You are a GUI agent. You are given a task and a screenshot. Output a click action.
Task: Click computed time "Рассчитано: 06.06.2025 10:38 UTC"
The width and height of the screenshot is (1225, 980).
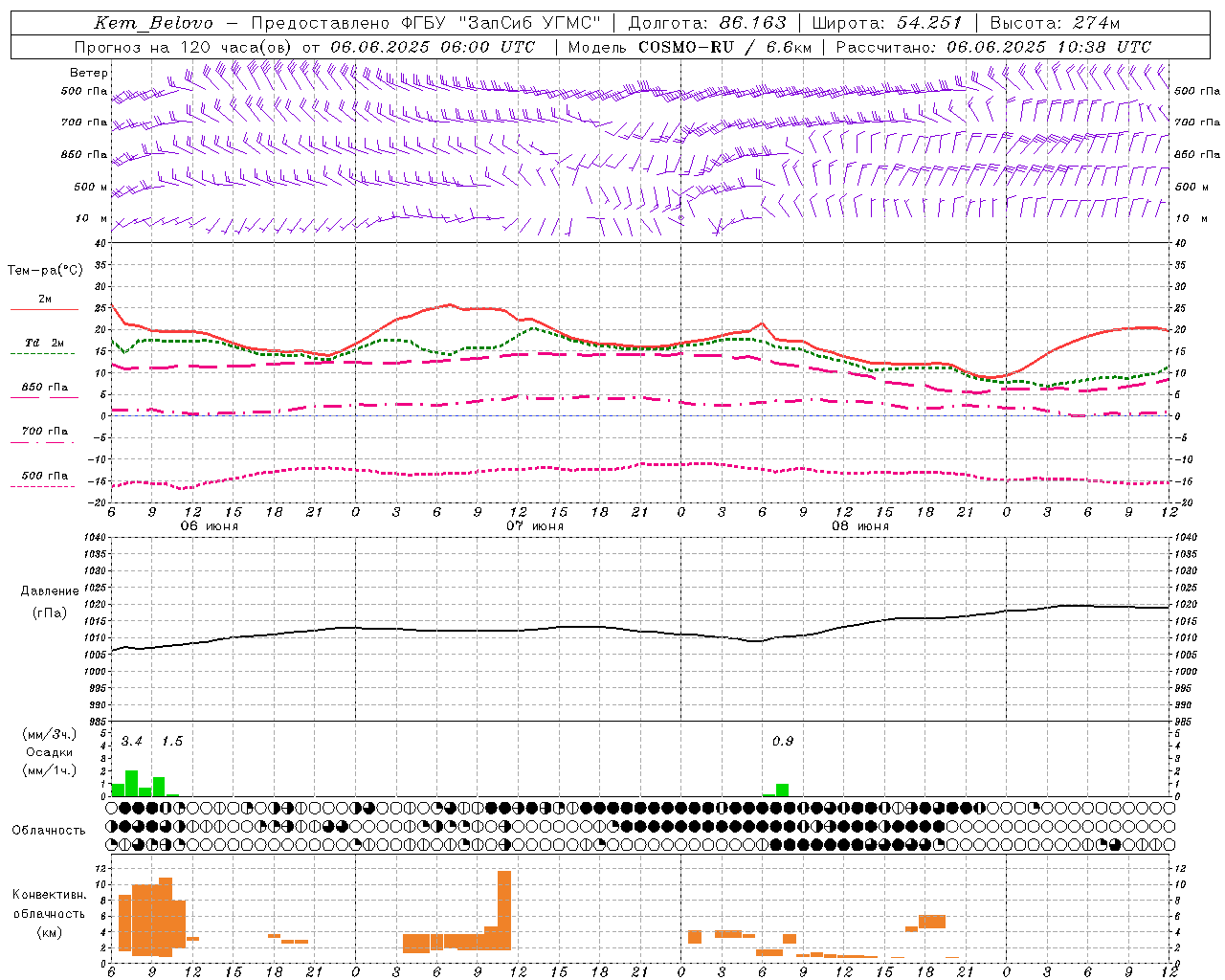[x=993, y=47]
